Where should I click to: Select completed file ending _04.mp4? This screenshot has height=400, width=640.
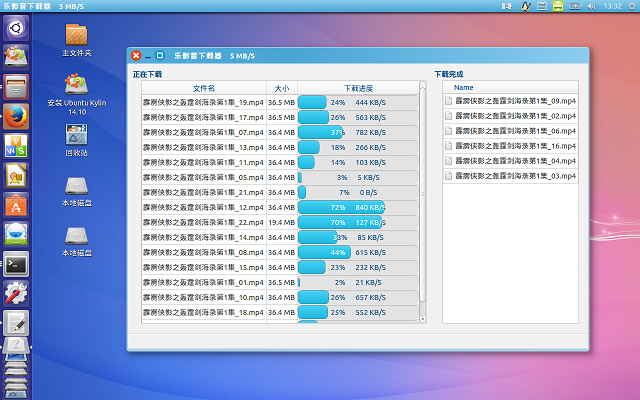510,161
